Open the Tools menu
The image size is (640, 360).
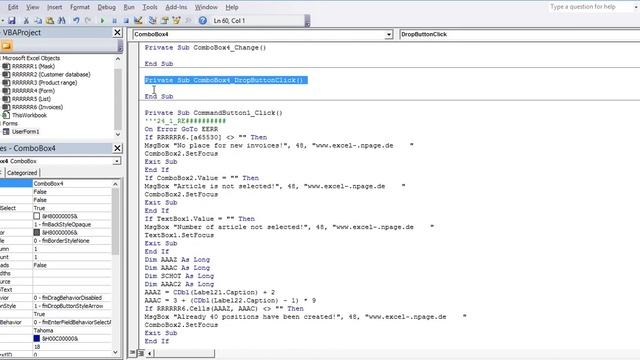pos(150,7)
